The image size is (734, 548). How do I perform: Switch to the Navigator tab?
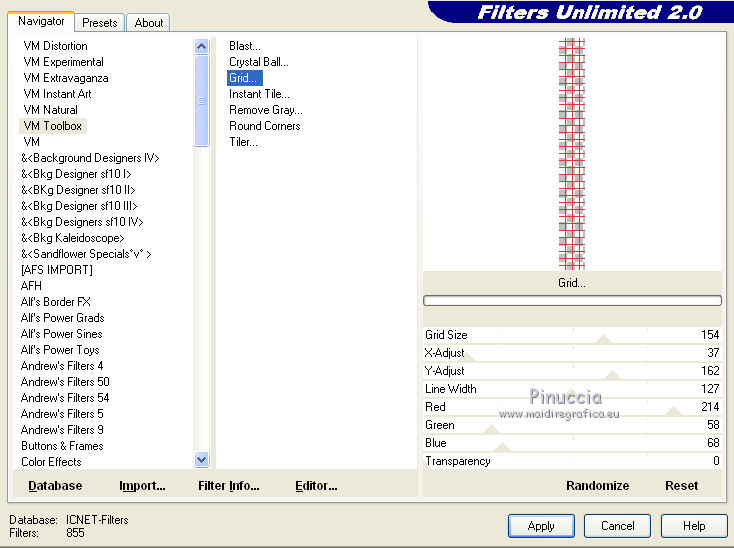pyautogui.click(x=41, y=21)
